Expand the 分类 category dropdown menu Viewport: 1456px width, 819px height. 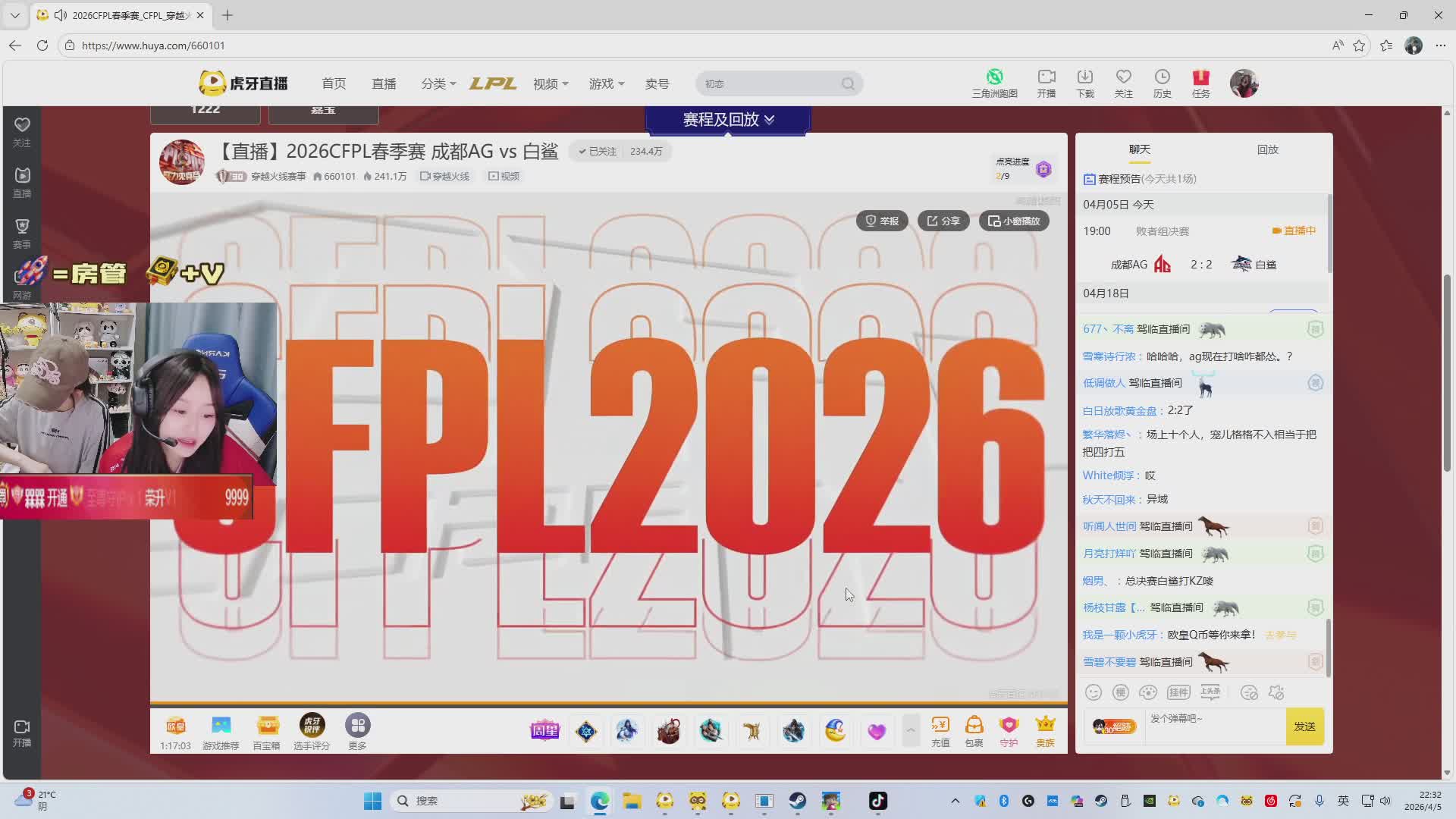coord(438,83)
